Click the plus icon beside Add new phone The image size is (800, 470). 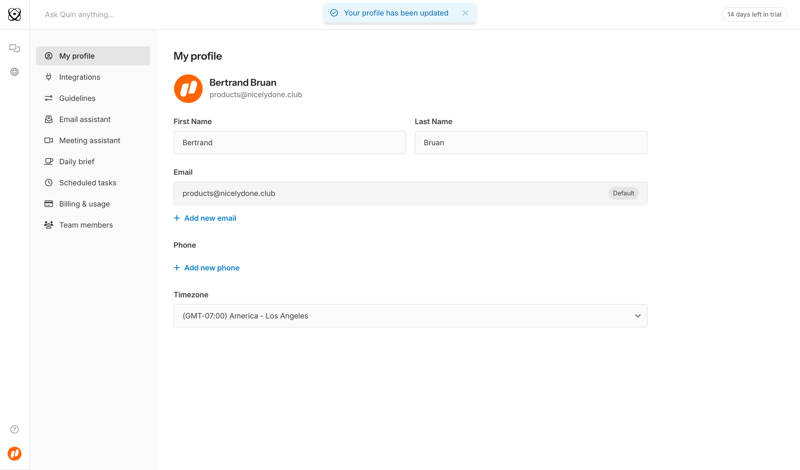pyautogui.click(x=177, y=268)
